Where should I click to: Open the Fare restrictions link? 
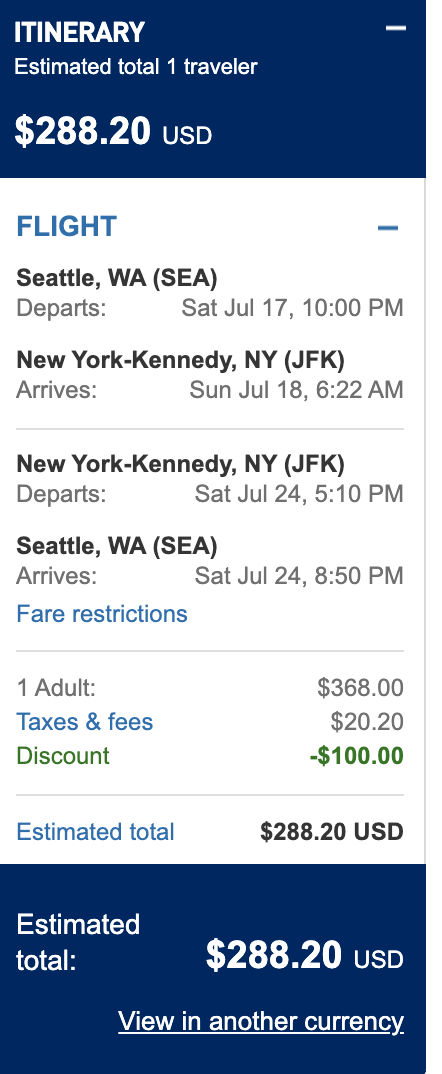point(101,613)
